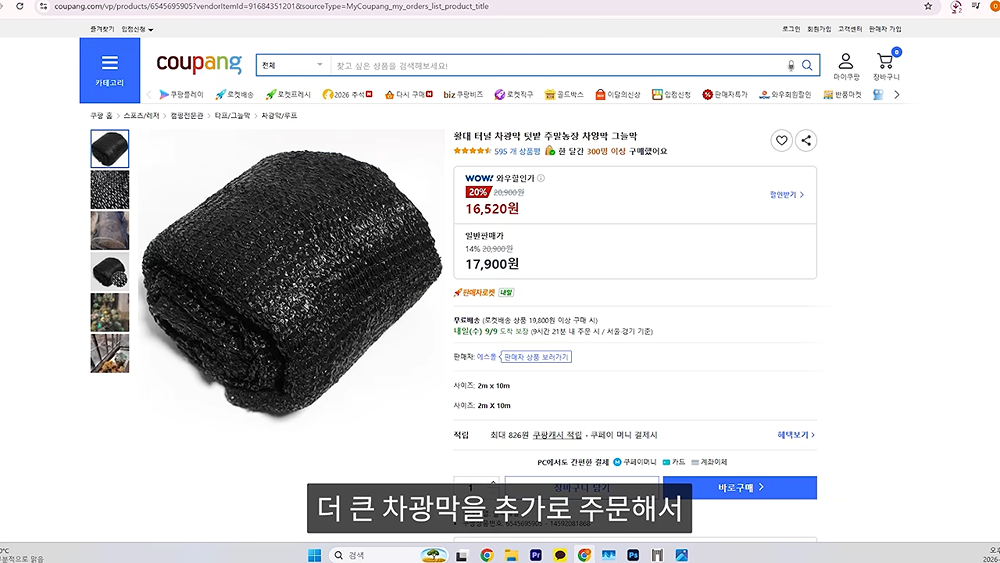The width and height of the screenshot is (1000, 563).
Task: Add product to wishlist heart icon
Action: pyautogui.click(x=781, y=140)
